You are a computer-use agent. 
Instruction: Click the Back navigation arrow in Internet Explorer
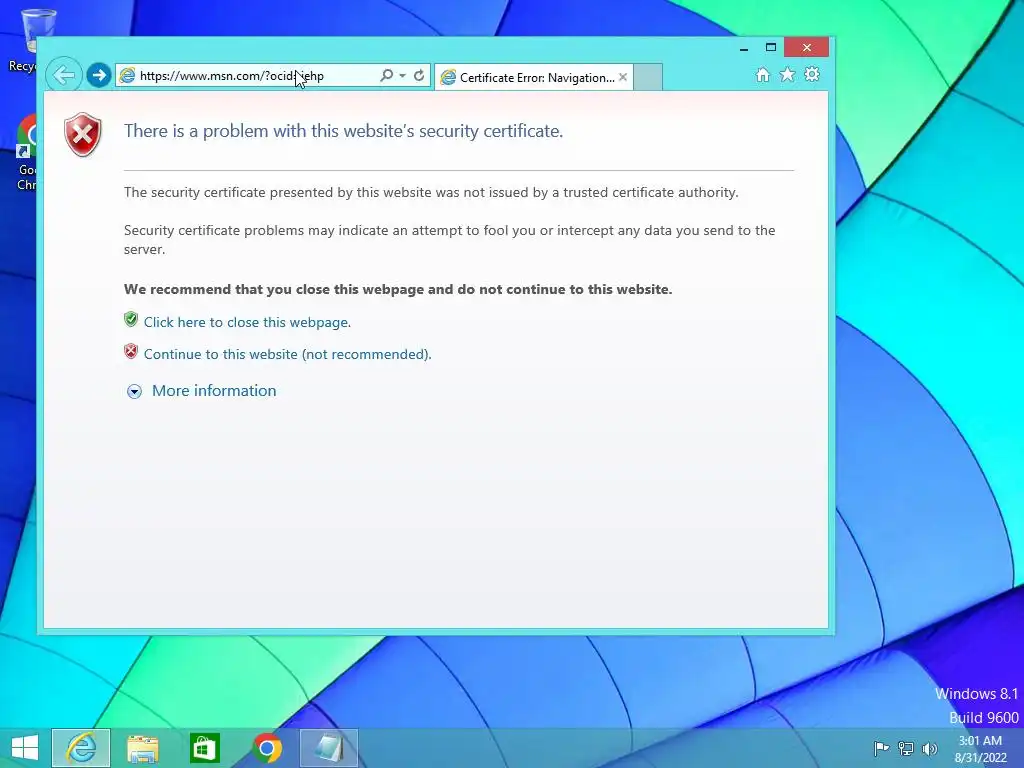point(64,75)
